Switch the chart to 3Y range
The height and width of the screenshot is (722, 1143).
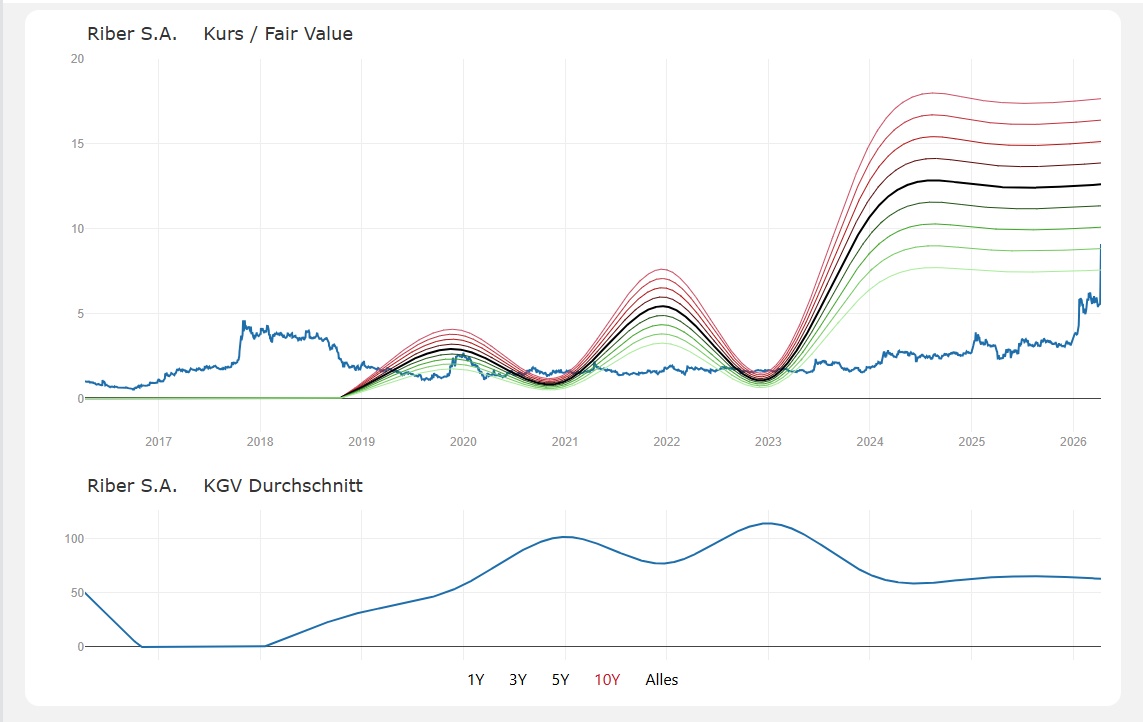tap(518, 680)
